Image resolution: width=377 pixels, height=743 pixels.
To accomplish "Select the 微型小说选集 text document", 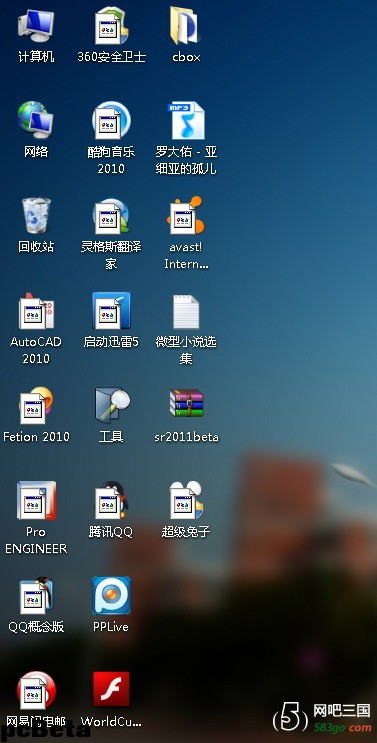I will click(186, 312).
